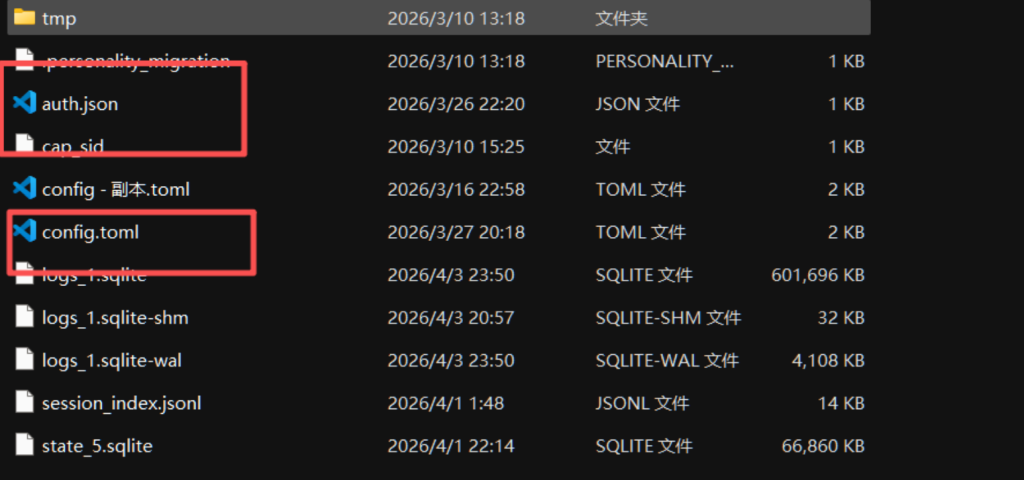Click the VS Code icon beside auth.json

point(24,103)
